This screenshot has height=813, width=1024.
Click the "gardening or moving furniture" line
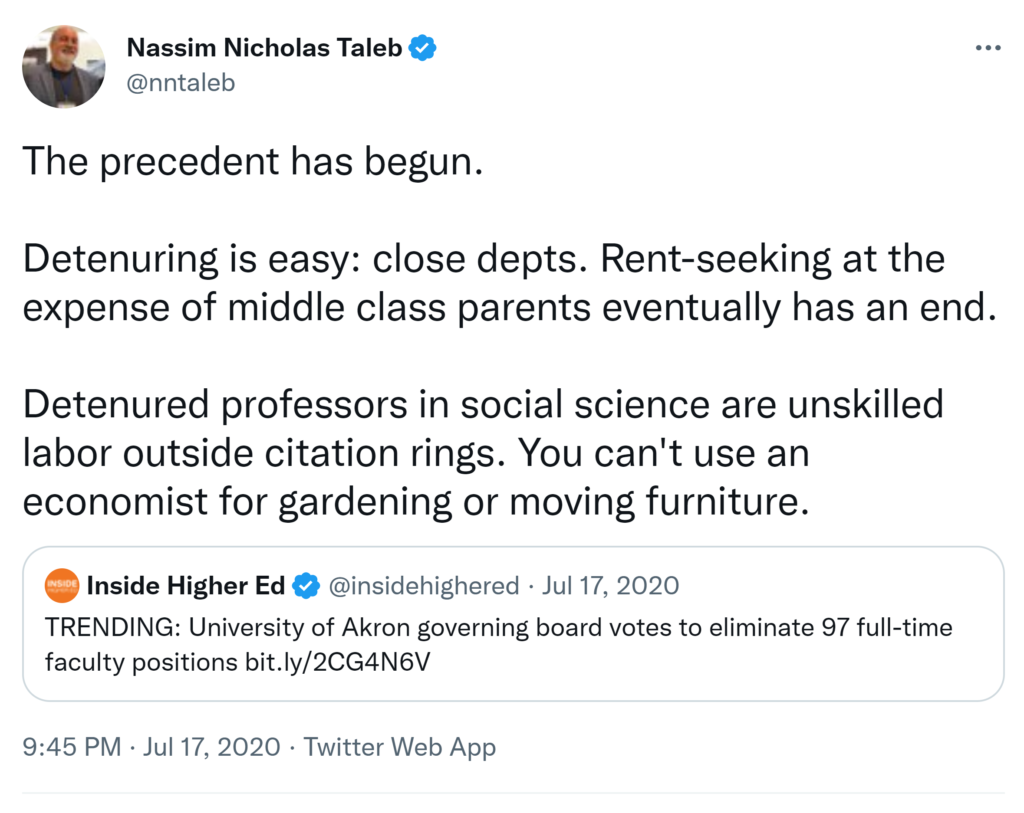[x=540, y=501]
